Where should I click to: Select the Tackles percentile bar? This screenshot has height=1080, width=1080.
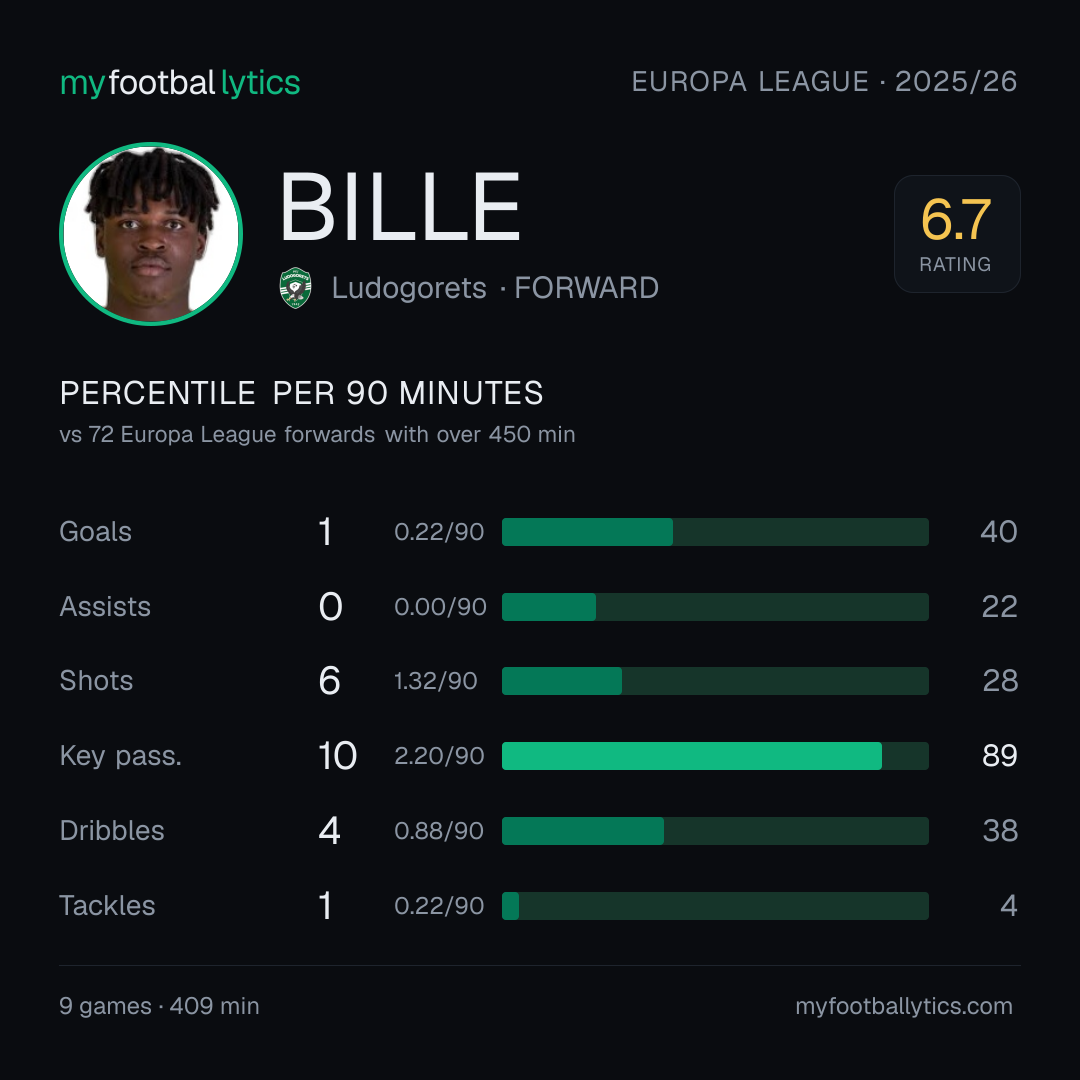[715, 906]
